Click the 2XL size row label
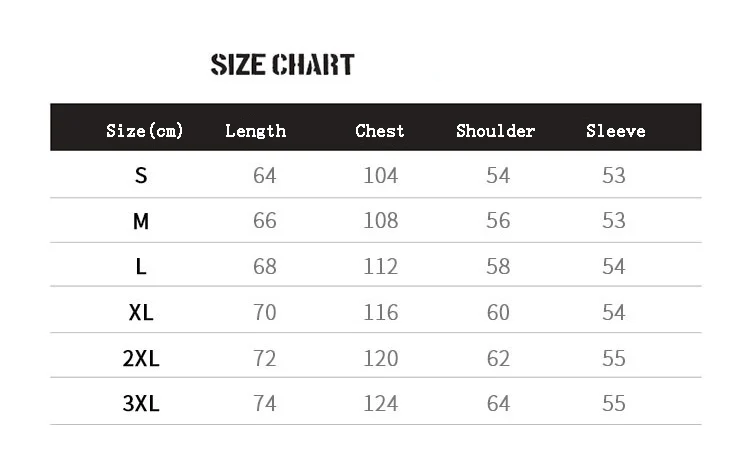Viewport: 750px width, 476px height. [141, 358]
